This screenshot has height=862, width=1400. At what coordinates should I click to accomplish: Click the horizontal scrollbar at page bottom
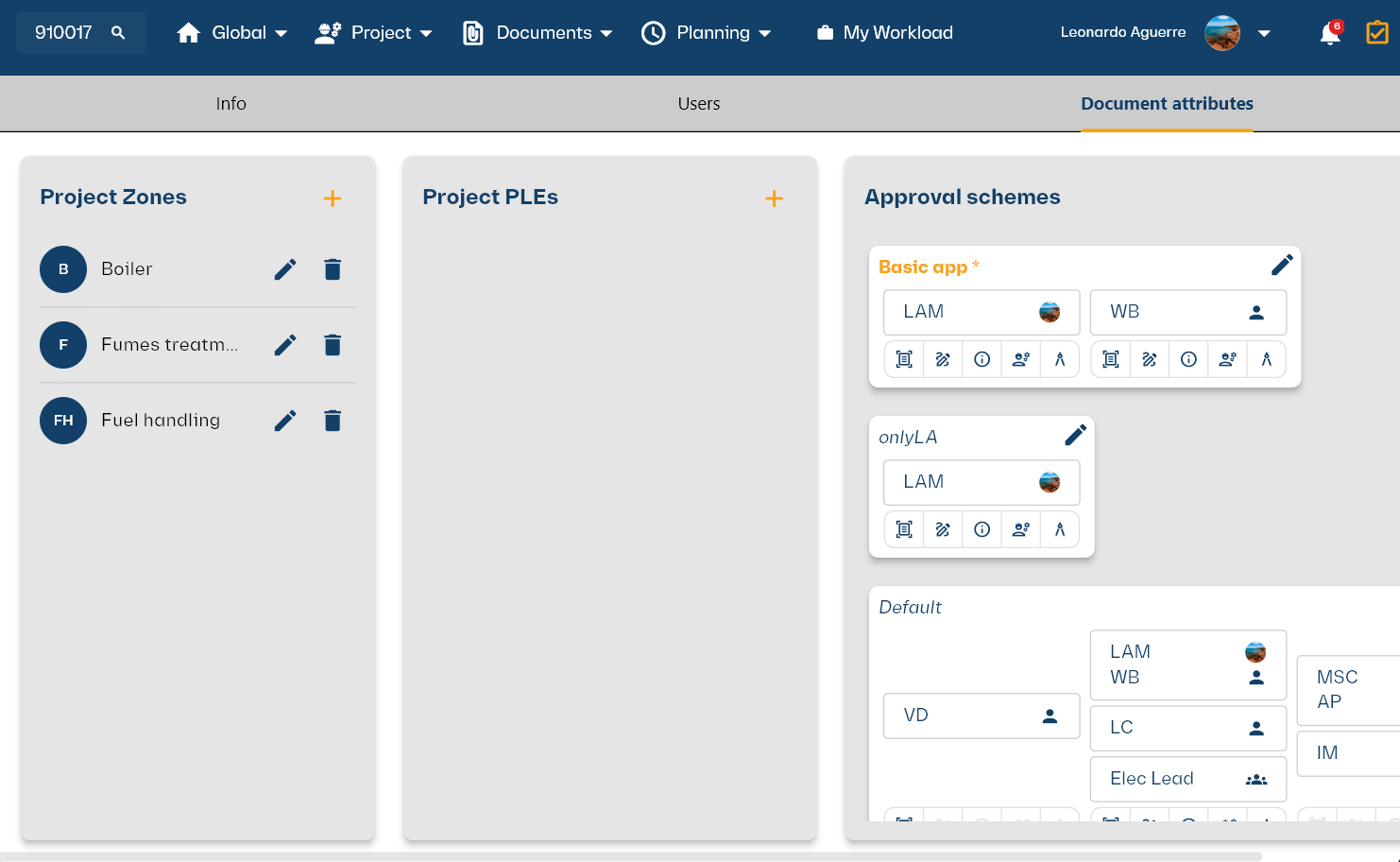click(631, 856)
